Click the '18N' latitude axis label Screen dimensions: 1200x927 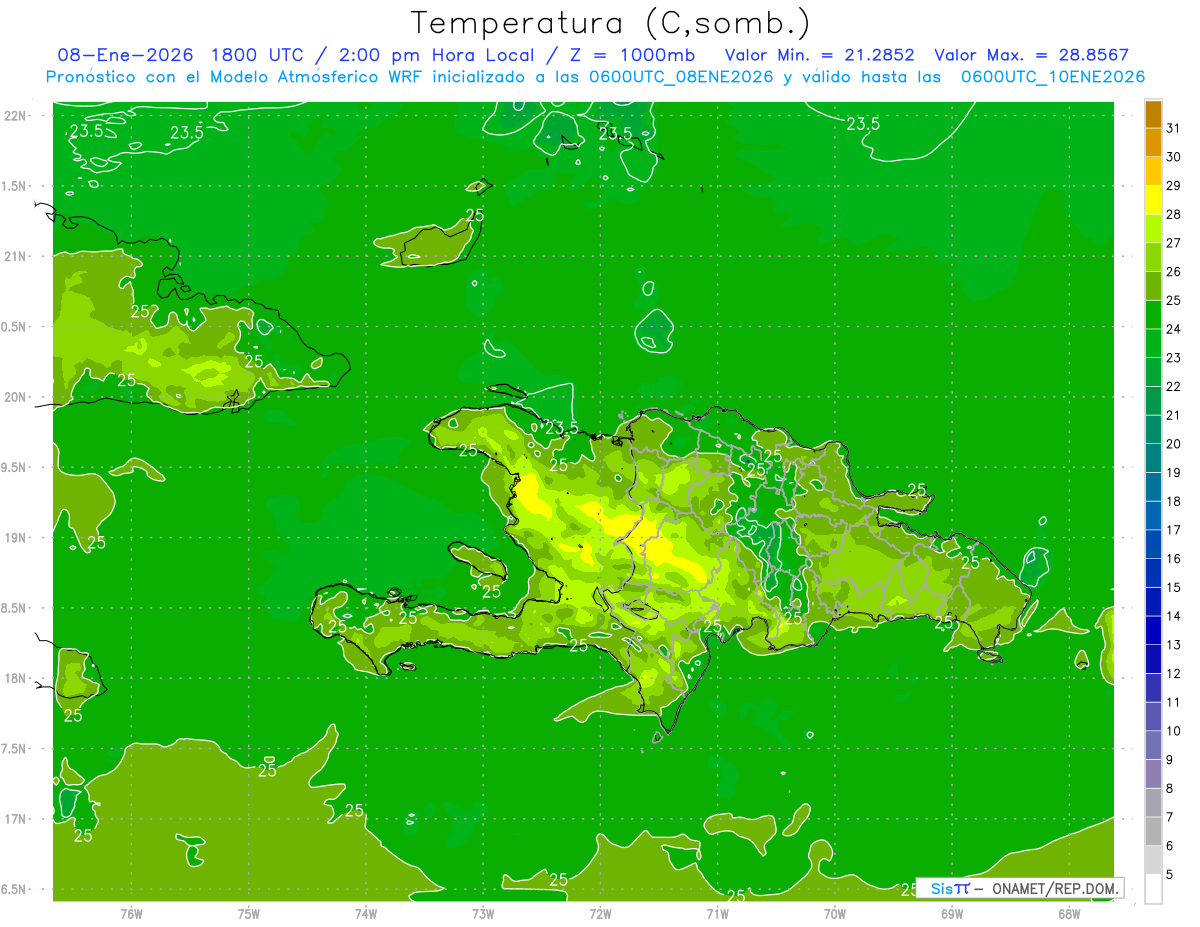point(15,678)
